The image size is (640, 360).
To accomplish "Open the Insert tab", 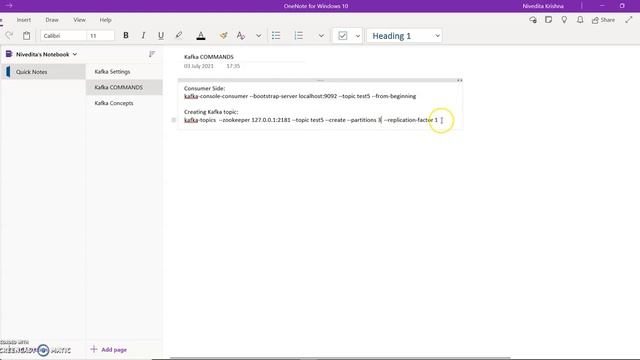I will point(24,20).
